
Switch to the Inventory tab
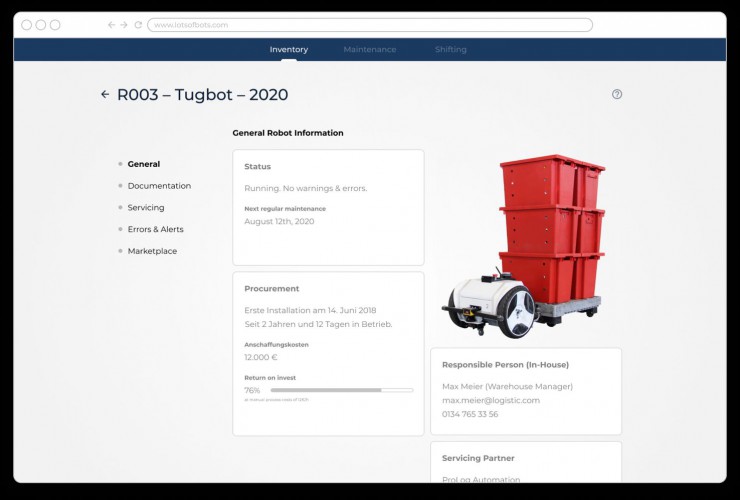[x=289, y=50]
